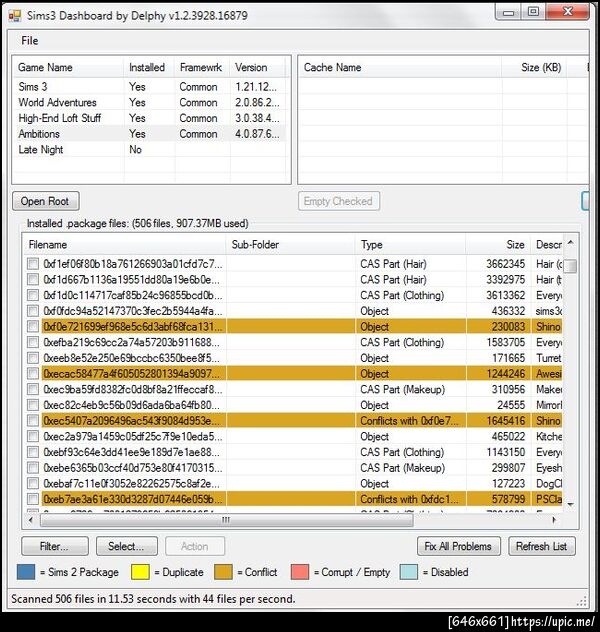The width and height of the screenshot is (600, 632).
Task: Tick checkbox for file 0xefba219c69cc2a74a57203b911688
Action: coord(33,342)
